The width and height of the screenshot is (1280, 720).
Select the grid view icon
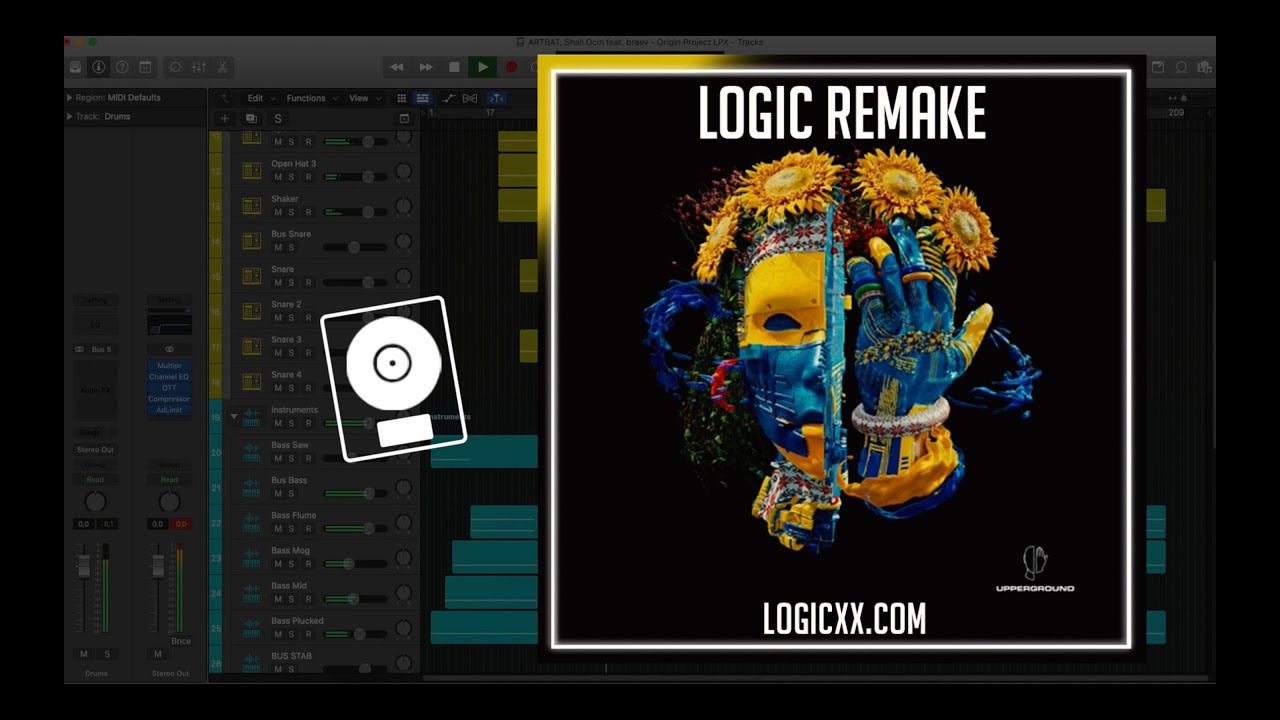point(402,98)
